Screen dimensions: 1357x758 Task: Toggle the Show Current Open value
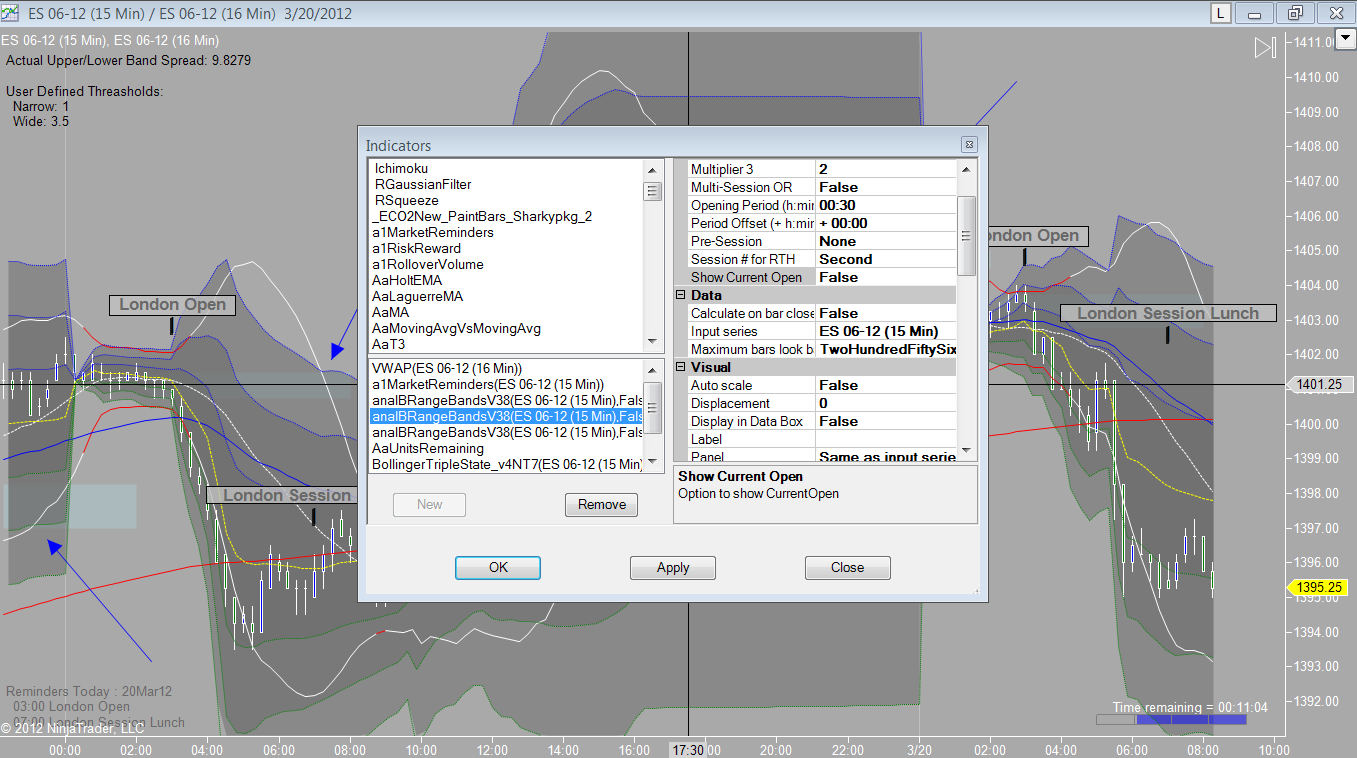click(x=886, y=277)
